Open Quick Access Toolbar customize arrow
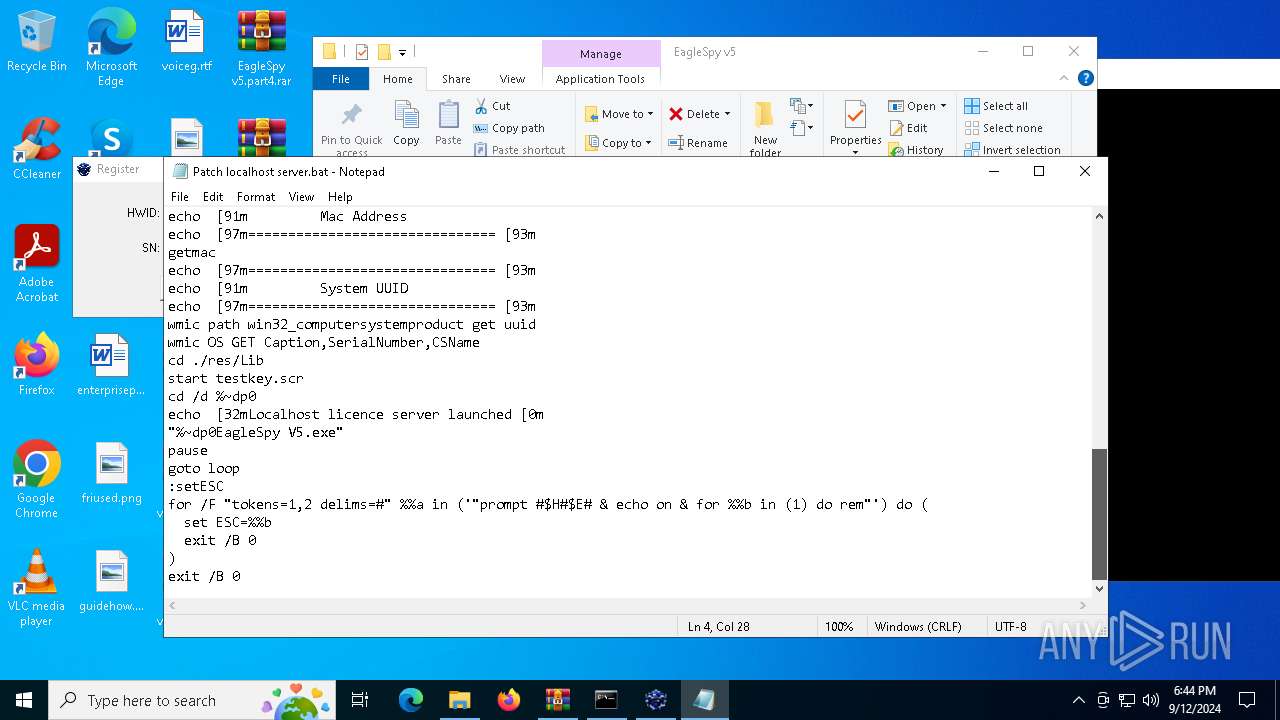 coord(402,52)
